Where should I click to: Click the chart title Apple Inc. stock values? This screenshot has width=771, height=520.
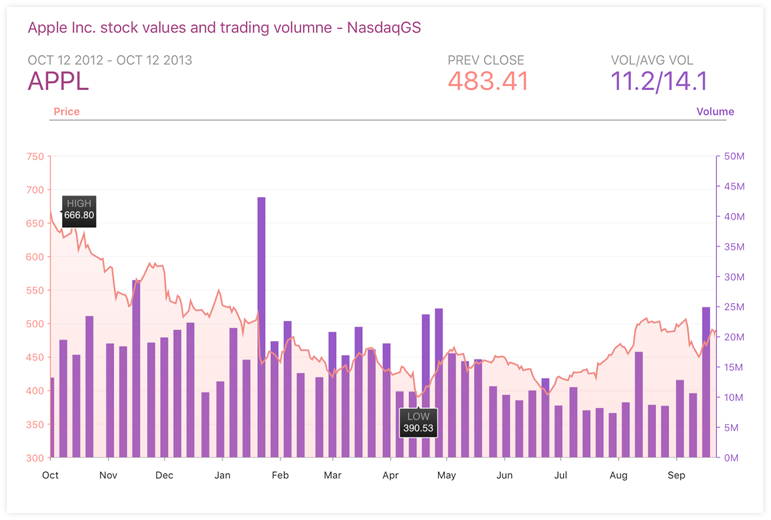click(x=224, y=28)
